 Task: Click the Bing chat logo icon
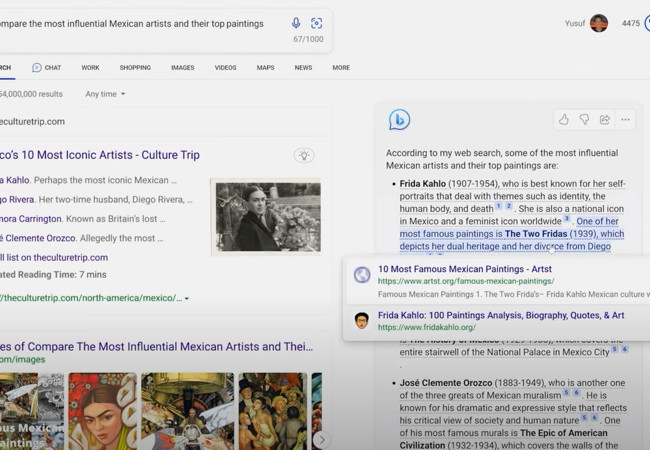click(x=399, y=120)
